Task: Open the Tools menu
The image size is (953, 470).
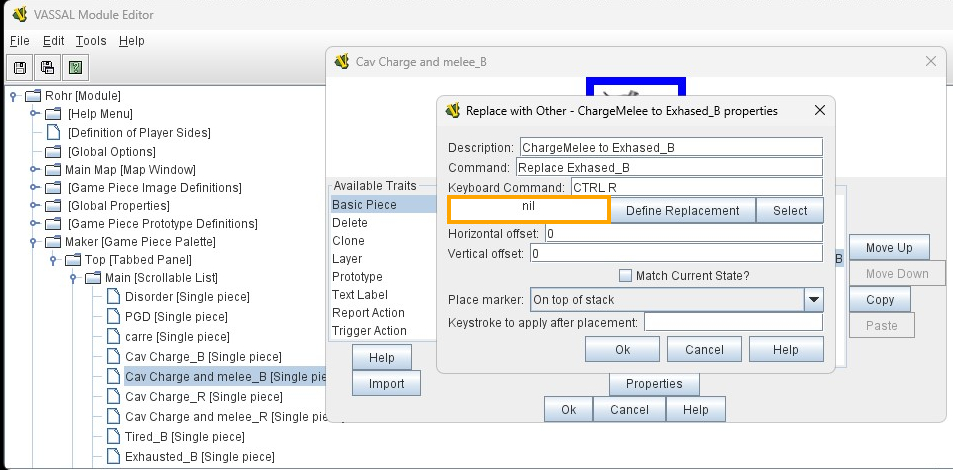Action: [x=91, y=41]
